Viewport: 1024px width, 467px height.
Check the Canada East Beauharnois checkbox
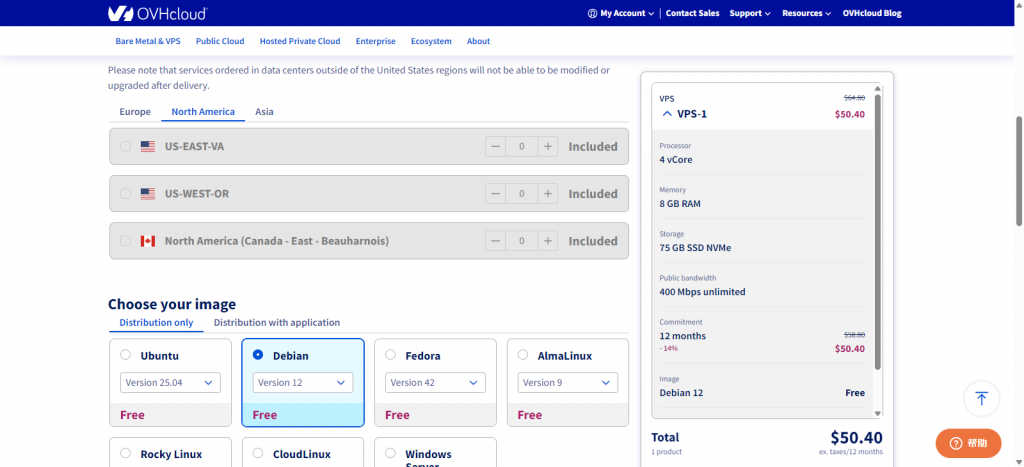click(x=125, y=241)
